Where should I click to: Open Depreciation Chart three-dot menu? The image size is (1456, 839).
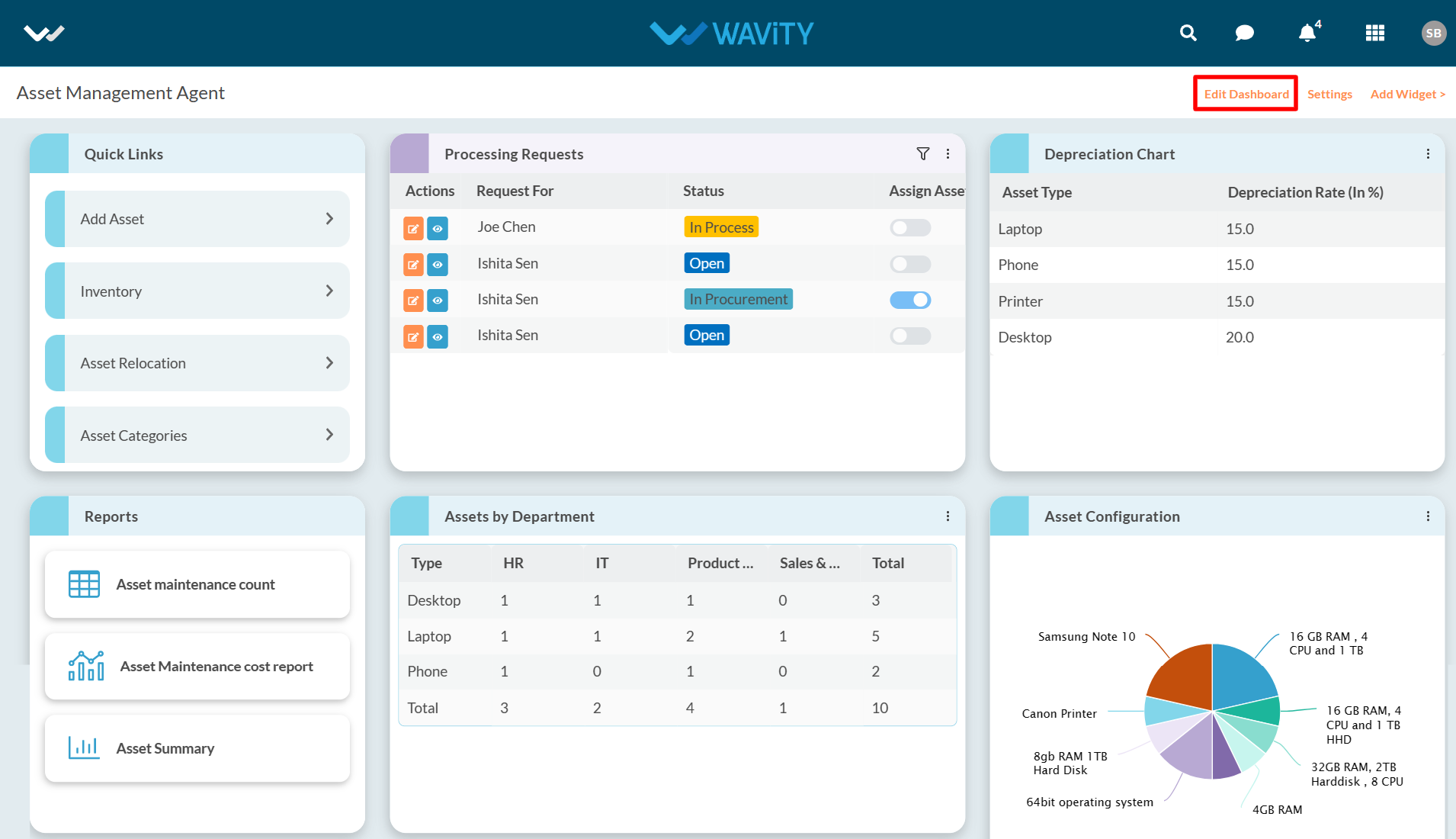coord(1428,154)
